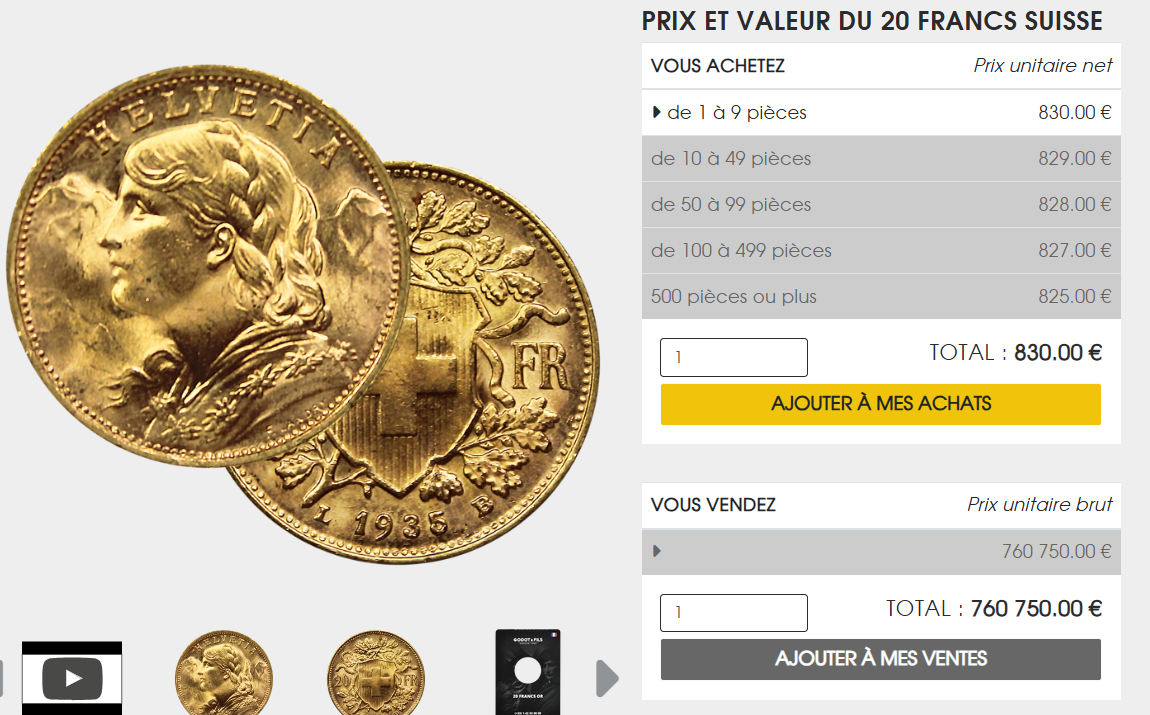This screenshot has height=715, width=1150.
Task: Play the product video thumbnail
Action: [x=72, y=678]
